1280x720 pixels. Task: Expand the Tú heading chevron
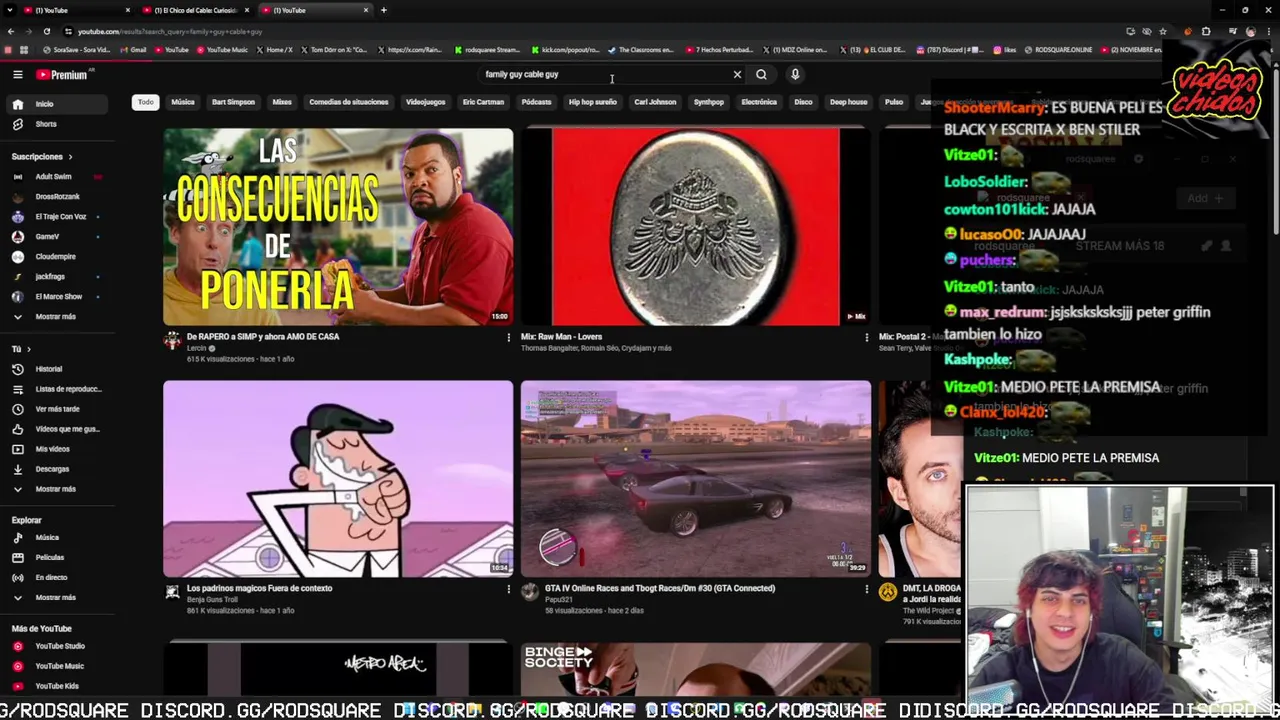28,349
